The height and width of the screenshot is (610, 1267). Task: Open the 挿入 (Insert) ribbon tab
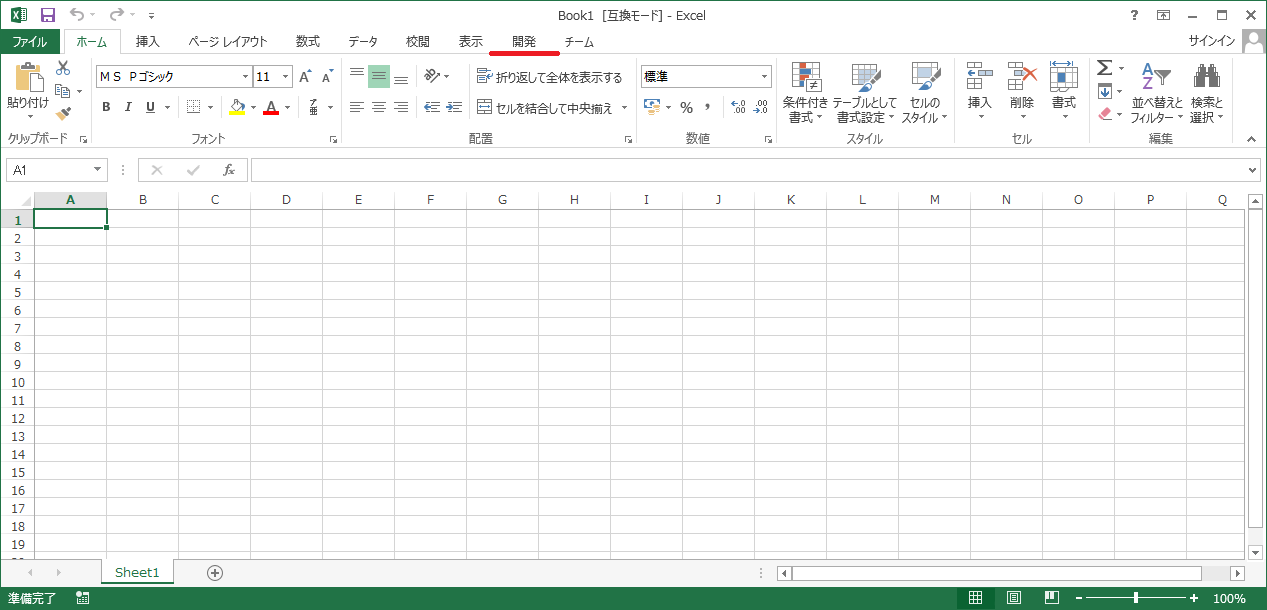click(x=148, y=41)
